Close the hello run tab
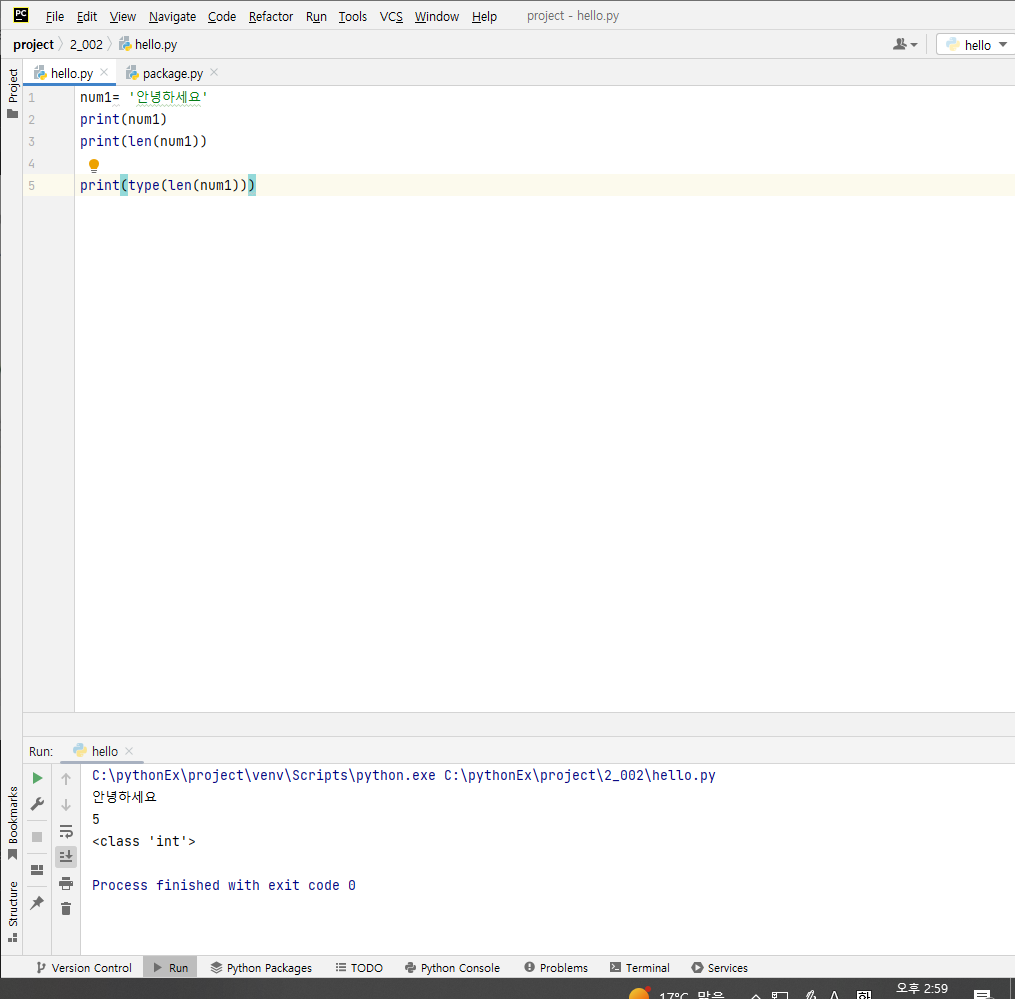Image resolution: width=1015 pixels, height=999 pixels. (x=129, y=751)
